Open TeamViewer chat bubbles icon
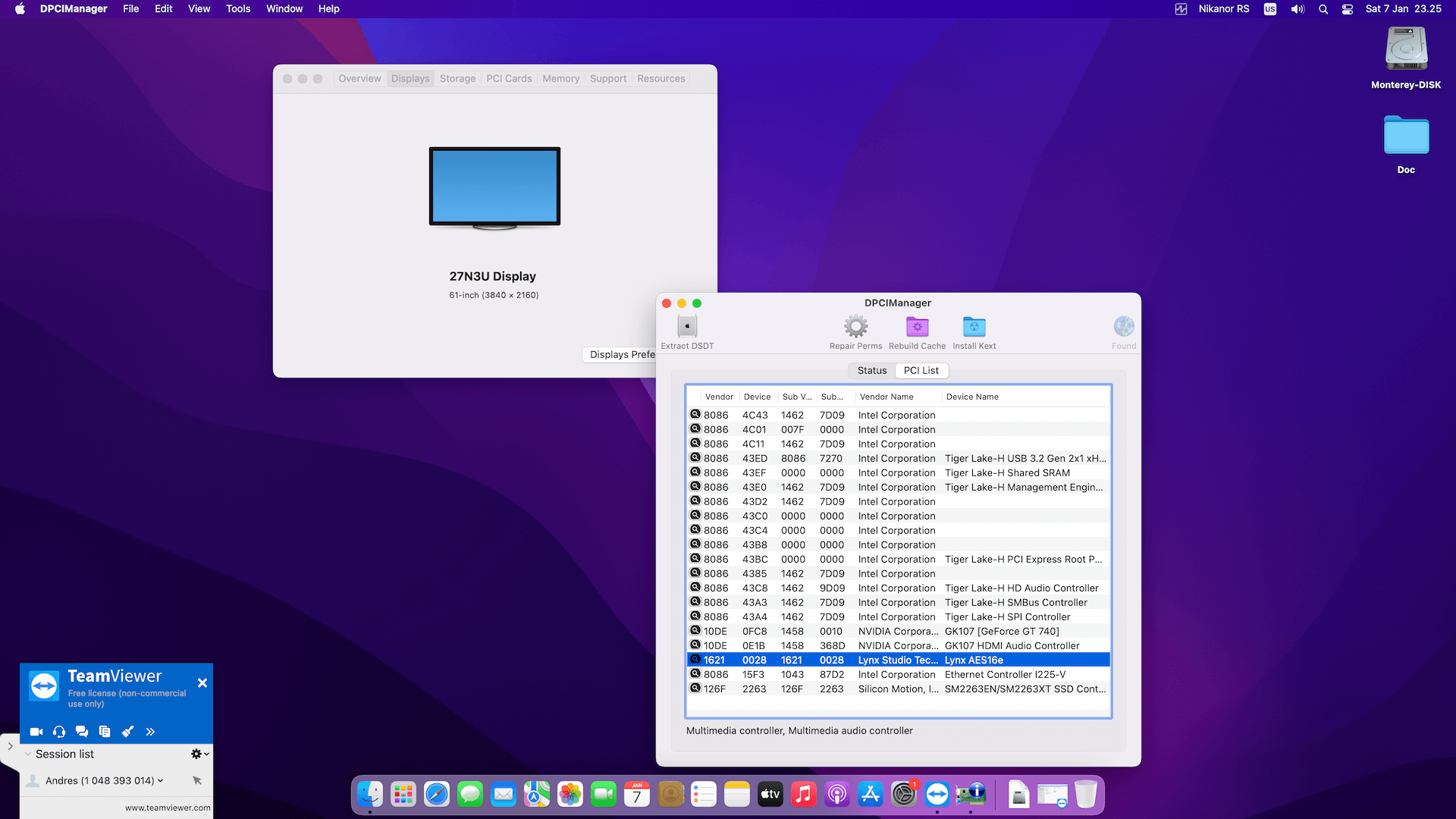Viewport: 1456px width, 819px height. 82,732
